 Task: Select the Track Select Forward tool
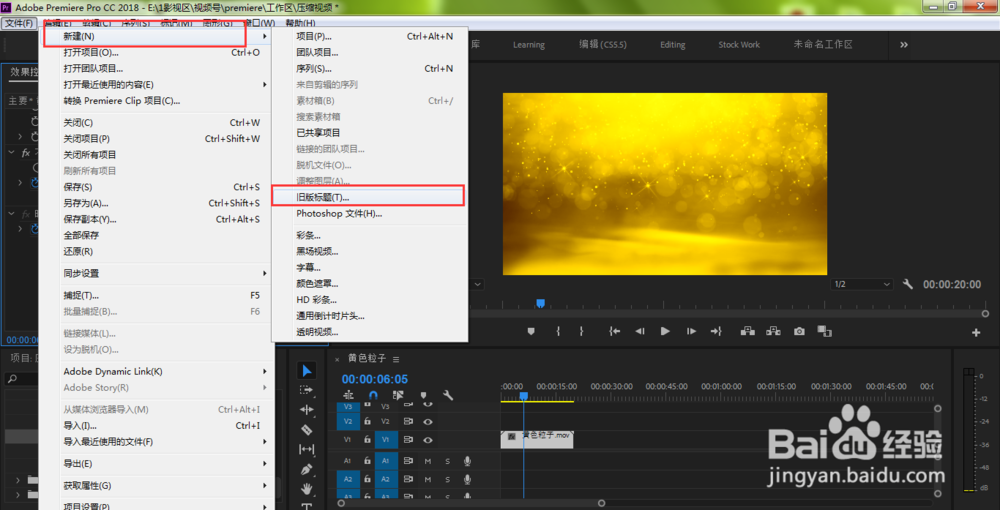[x=307, y=390]
